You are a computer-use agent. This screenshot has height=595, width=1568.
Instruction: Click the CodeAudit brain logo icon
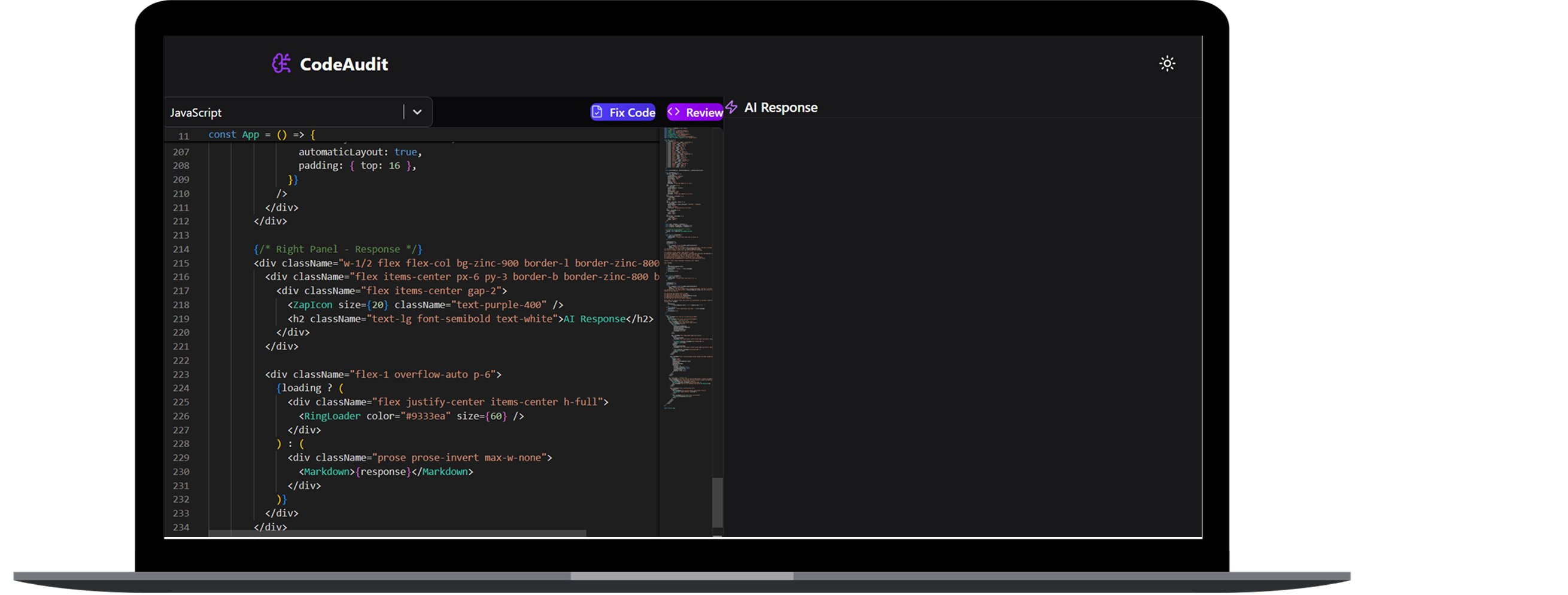point(281,63)
